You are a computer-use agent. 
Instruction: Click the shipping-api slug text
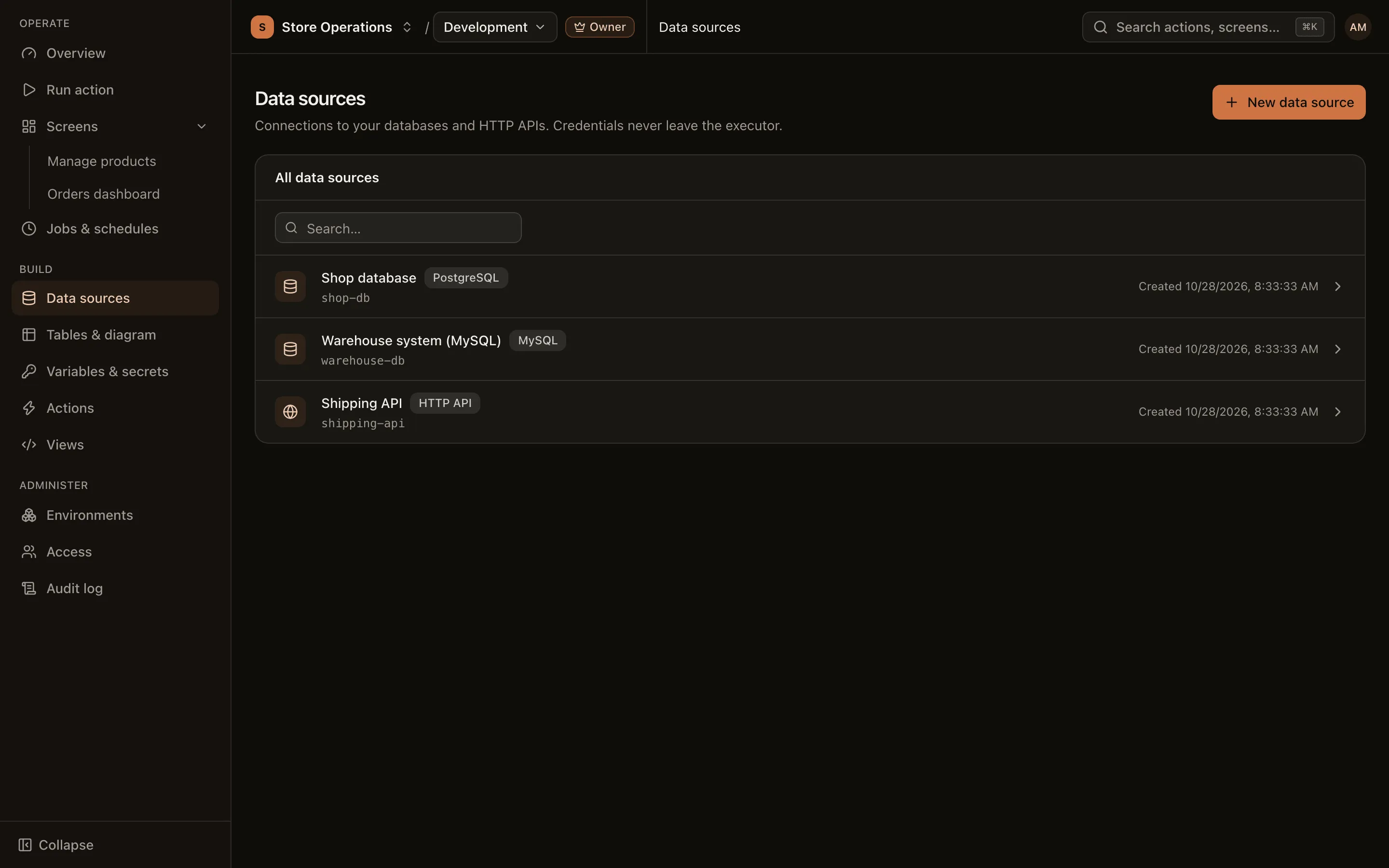[x=363, y=423]
